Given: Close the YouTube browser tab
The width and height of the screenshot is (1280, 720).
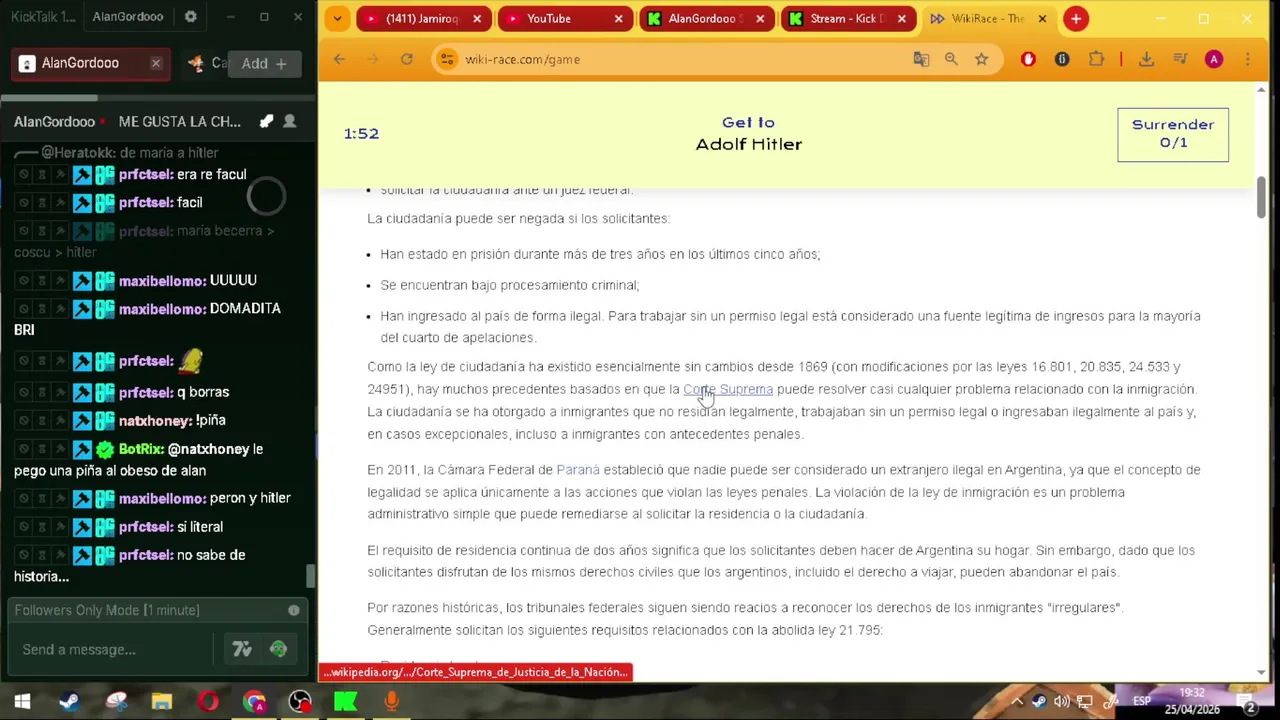Looking at the screenshot, I should click(618, 18).
